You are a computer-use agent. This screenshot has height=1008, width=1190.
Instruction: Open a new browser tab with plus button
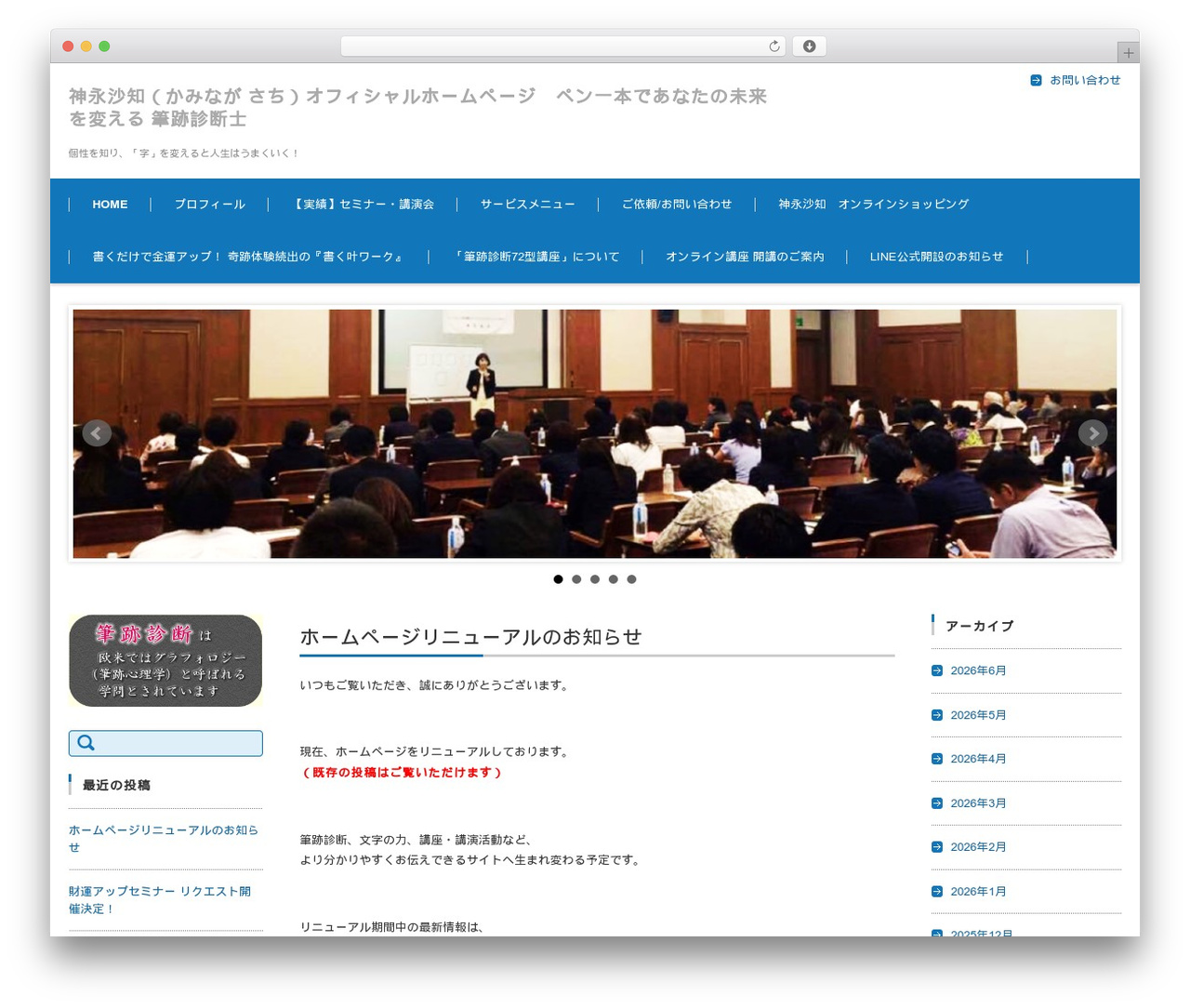tap(1128, 53)
